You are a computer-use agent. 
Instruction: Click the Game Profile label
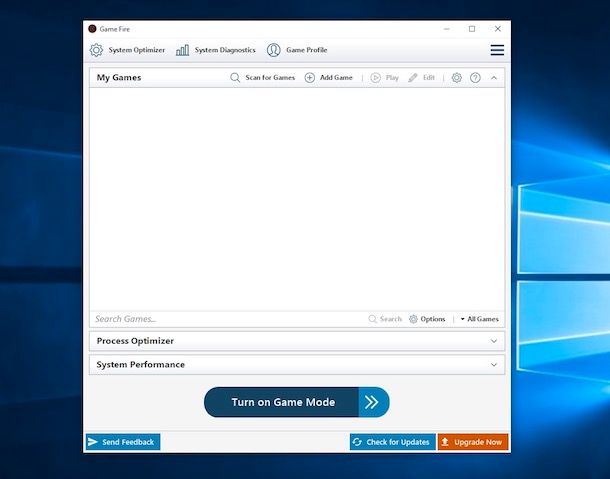307,50
